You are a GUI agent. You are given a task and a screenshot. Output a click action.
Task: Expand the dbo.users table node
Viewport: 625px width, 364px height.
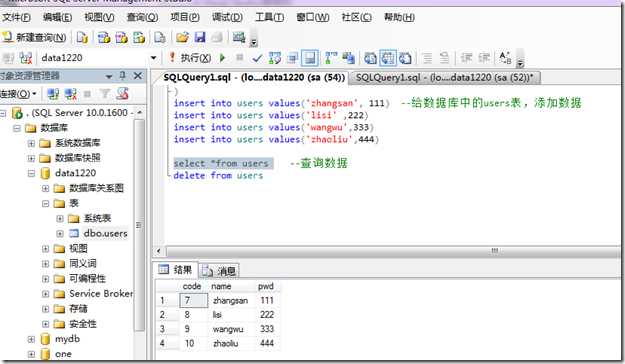coord(60,234)
